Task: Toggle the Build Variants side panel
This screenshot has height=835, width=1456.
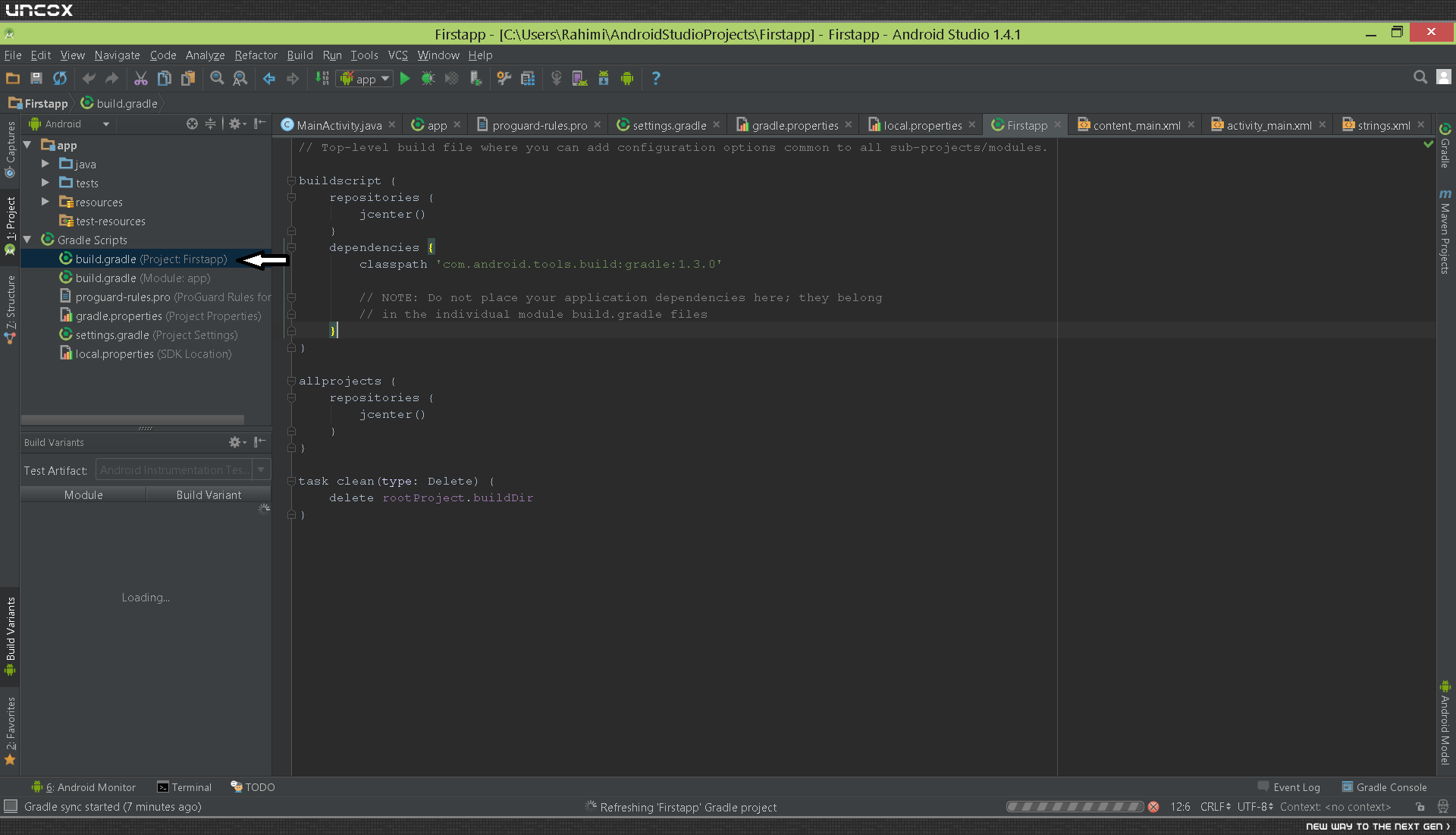Action: pos(10,636)
